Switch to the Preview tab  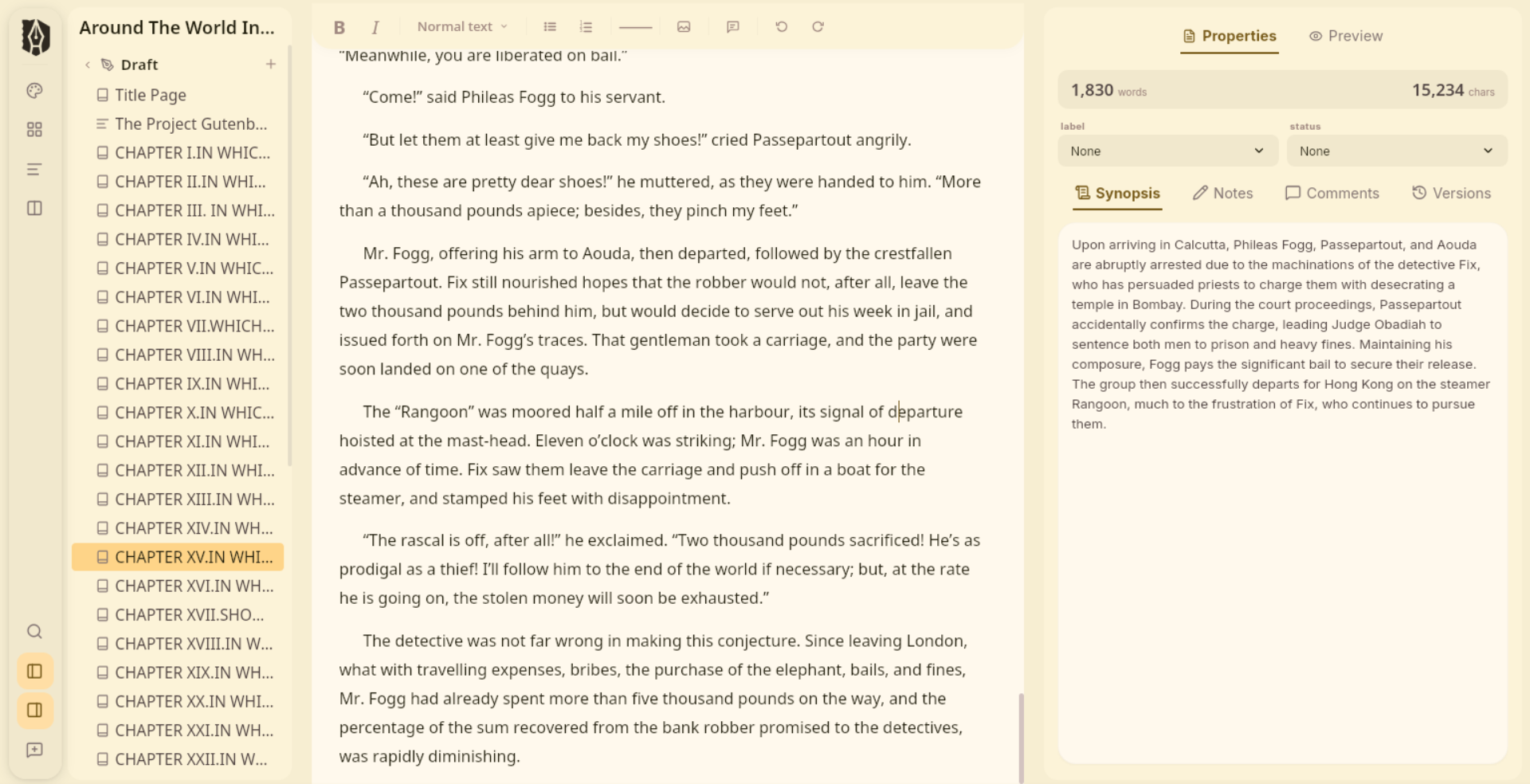[1346, 36]
